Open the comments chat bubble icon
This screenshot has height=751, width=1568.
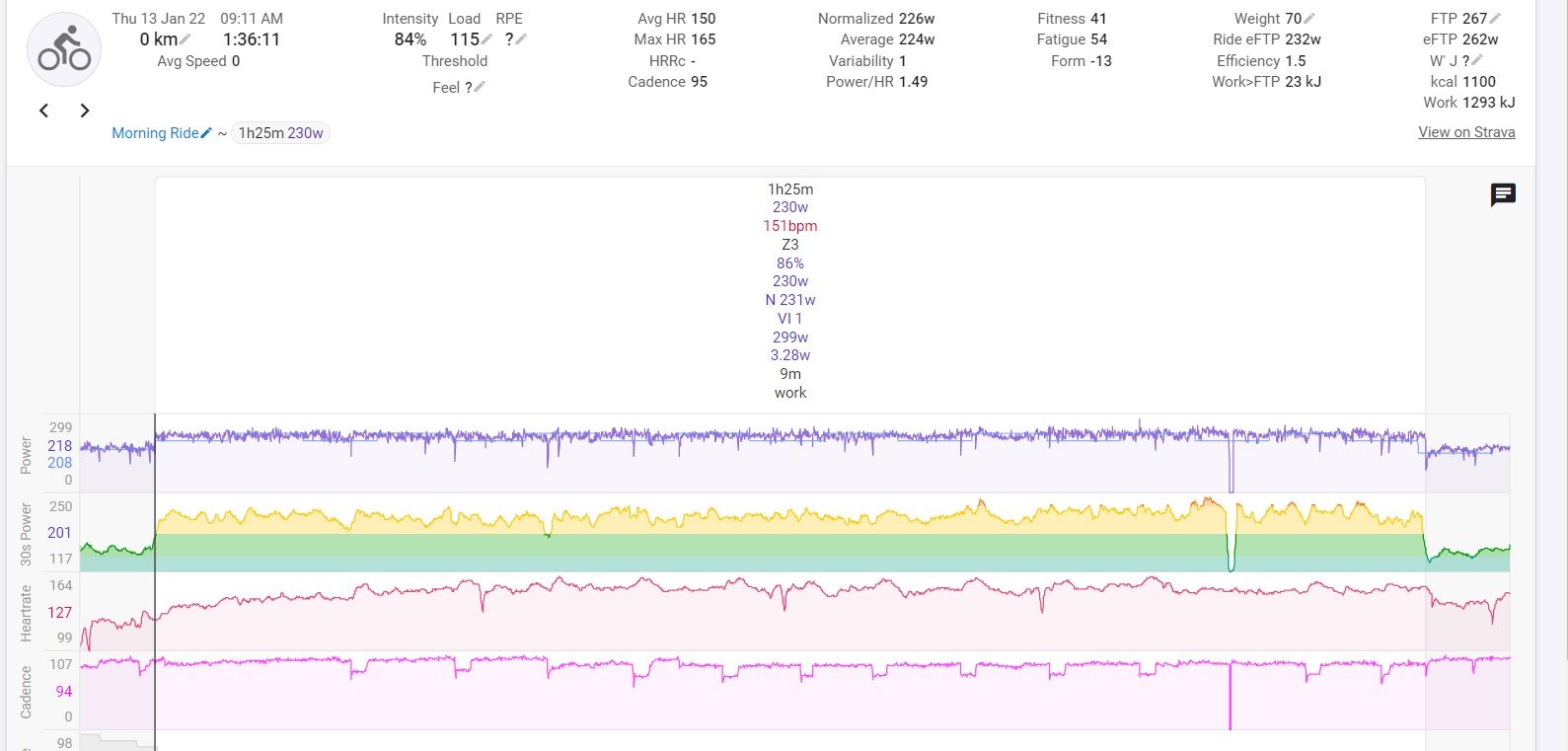(x=1503, y=194)
